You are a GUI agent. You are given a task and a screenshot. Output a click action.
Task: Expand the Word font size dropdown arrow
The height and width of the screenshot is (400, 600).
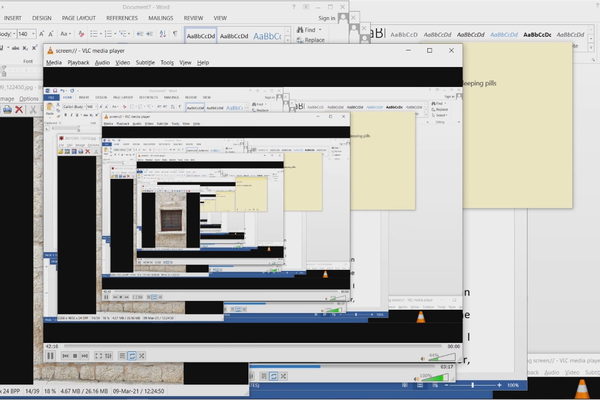coord(33,34)
